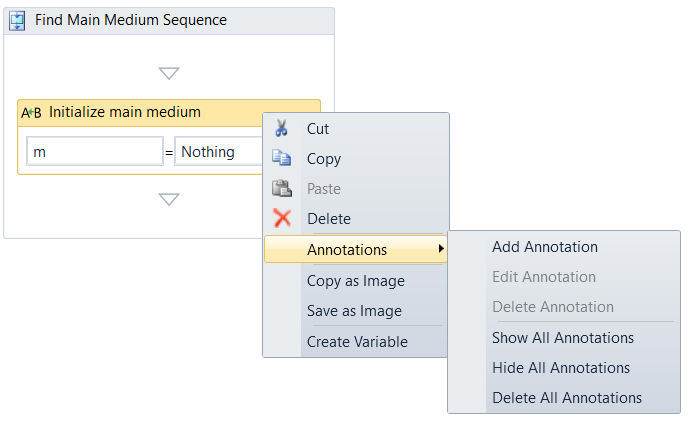
Task: Click the variable field containing m
Action: (94, 152)
